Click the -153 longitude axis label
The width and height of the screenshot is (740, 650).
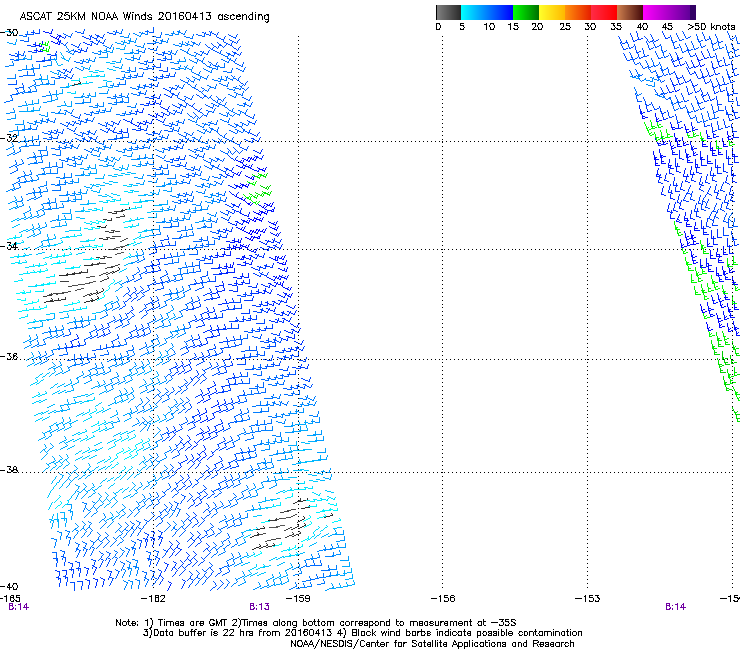[x=587, y=599]
